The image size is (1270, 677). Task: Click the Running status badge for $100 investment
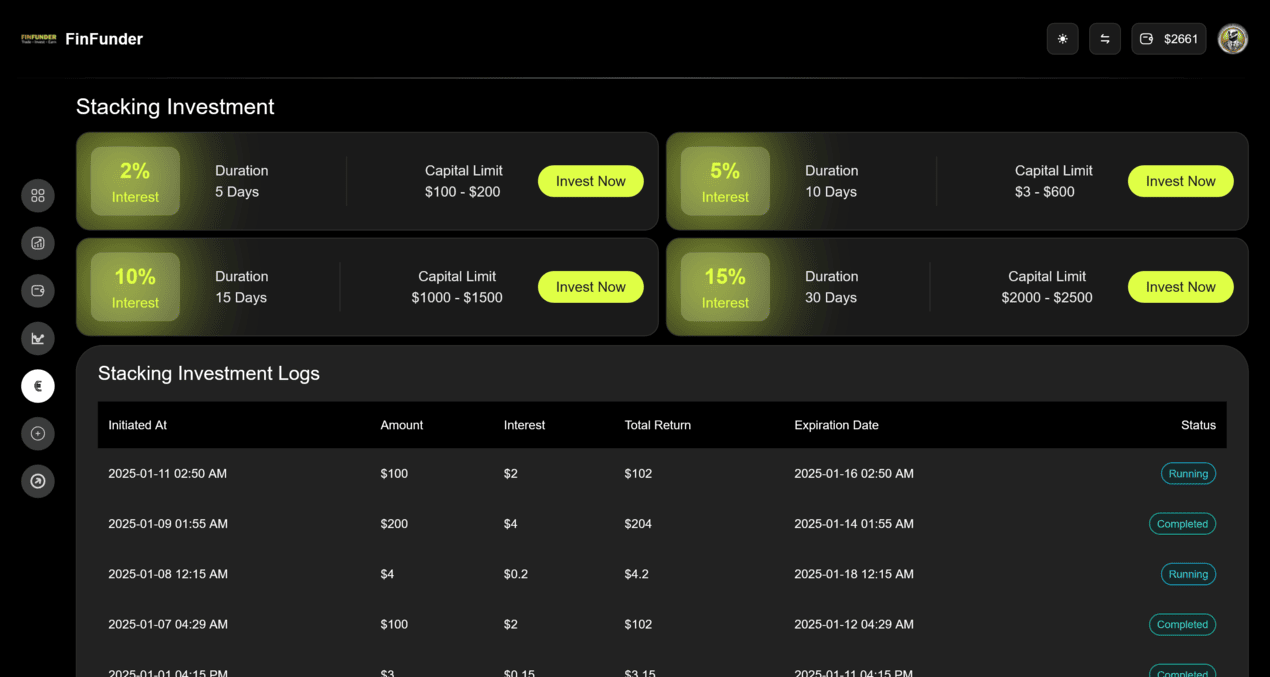pos(1188,473)
